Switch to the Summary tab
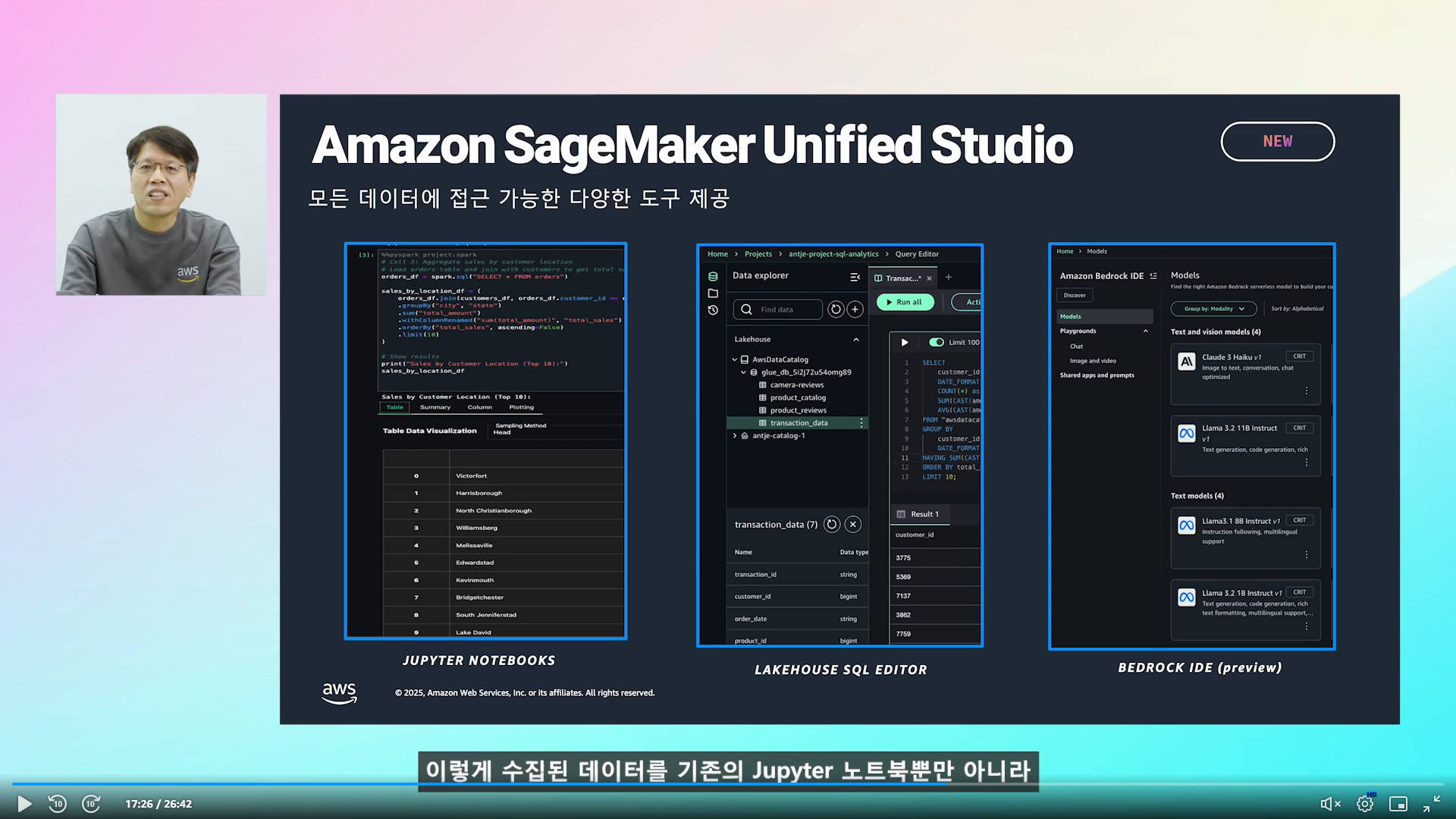Viewport: 1456px width, 819px height. pos(435,407)
